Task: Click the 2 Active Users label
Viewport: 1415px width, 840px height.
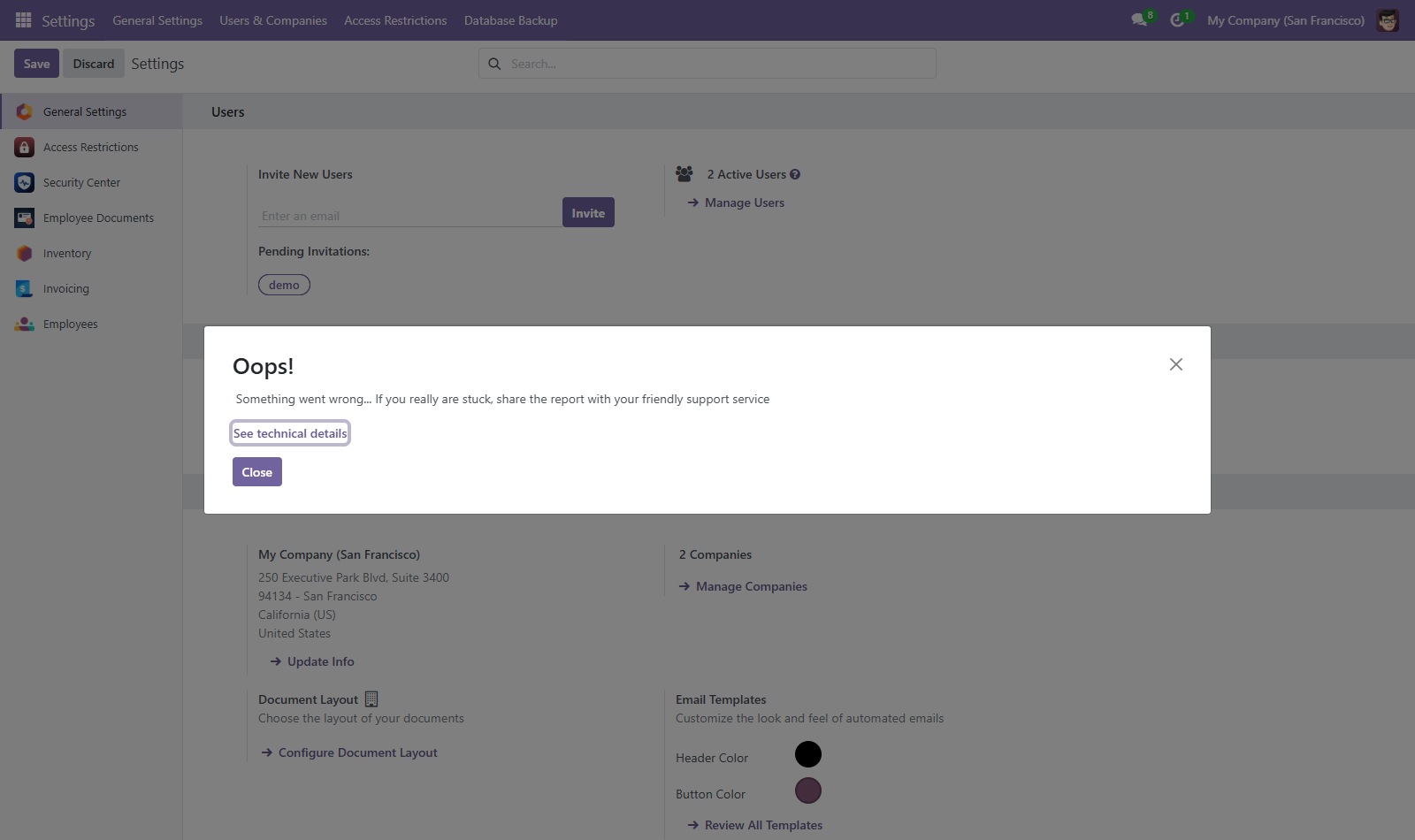Action: coord(746,174)
